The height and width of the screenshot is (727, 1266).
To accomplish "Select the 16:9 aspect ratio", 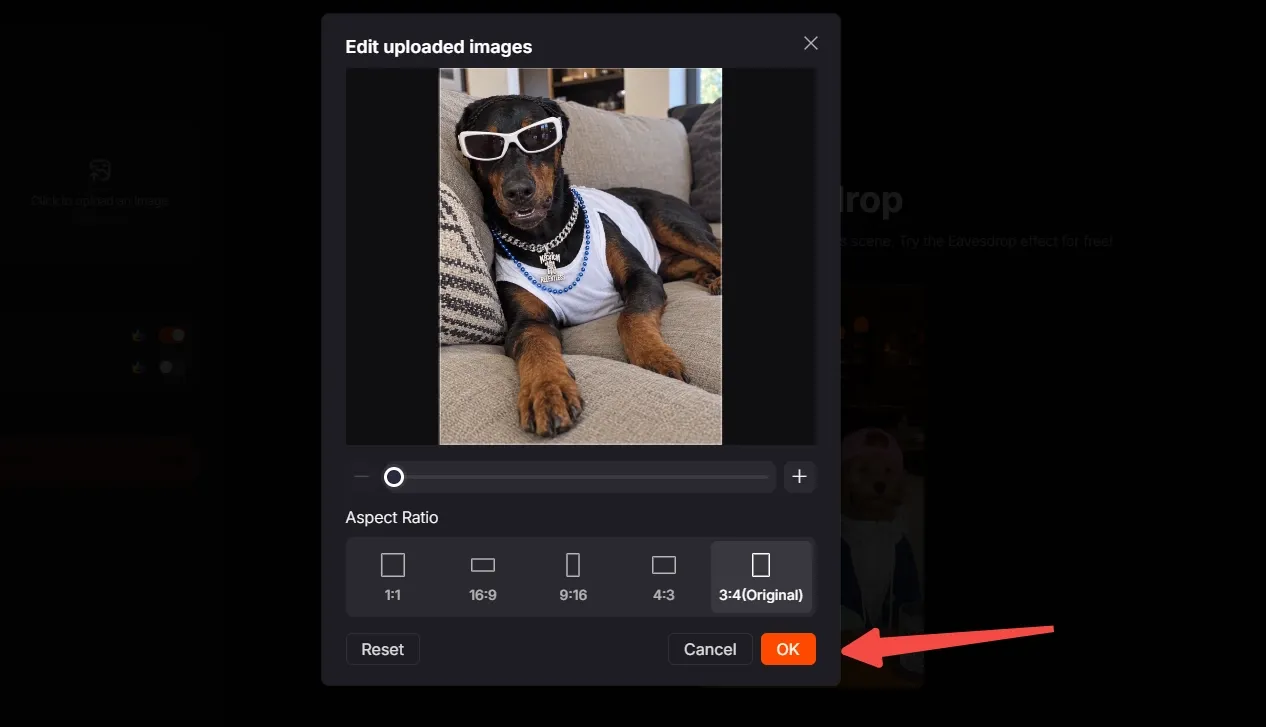I will click(483, 578).
